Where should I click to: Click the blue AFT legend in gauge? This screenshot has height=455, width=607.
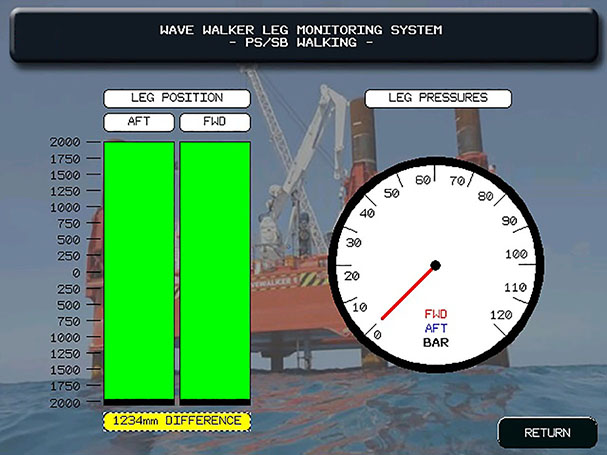click(436, 328)
